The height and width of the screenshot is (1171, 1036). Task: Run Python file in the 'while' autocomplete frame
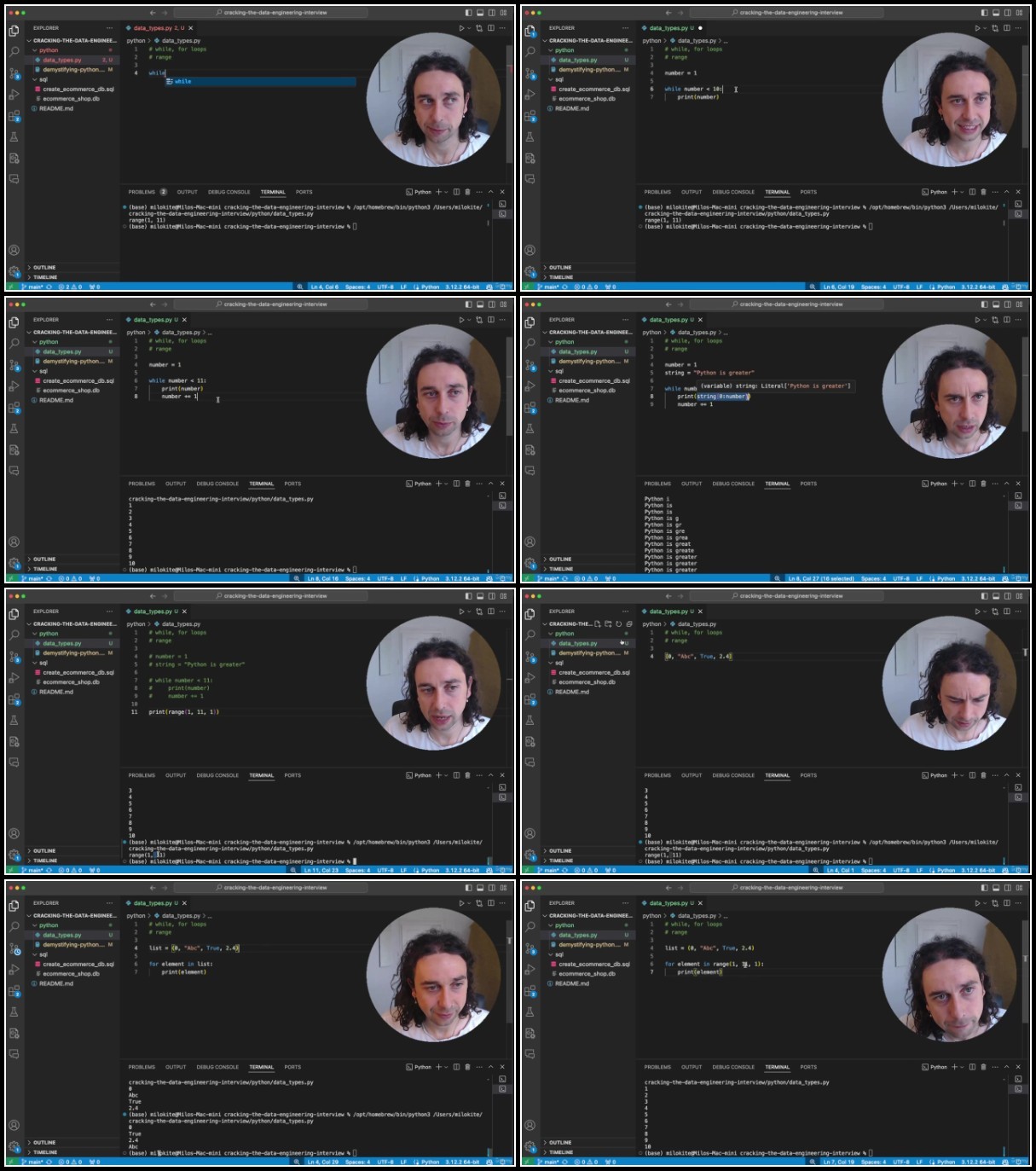pos(461,28)
